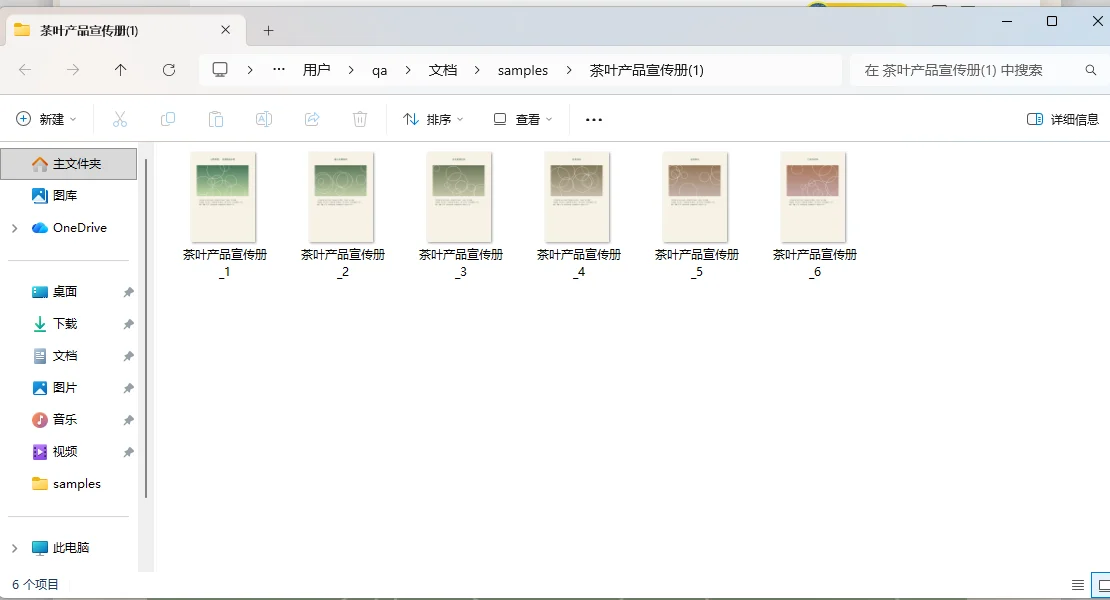1110x600 pixels.
Task: Navigate to 文档 in breadcrumb
Action: pos(442,70)
